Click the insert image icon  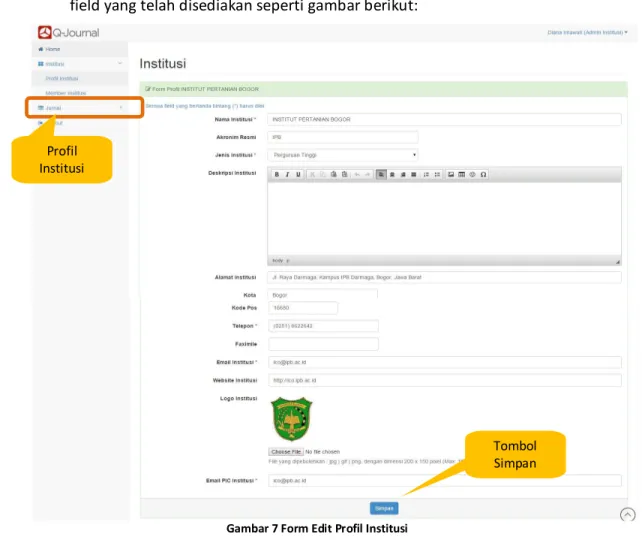tap(451, 174)
